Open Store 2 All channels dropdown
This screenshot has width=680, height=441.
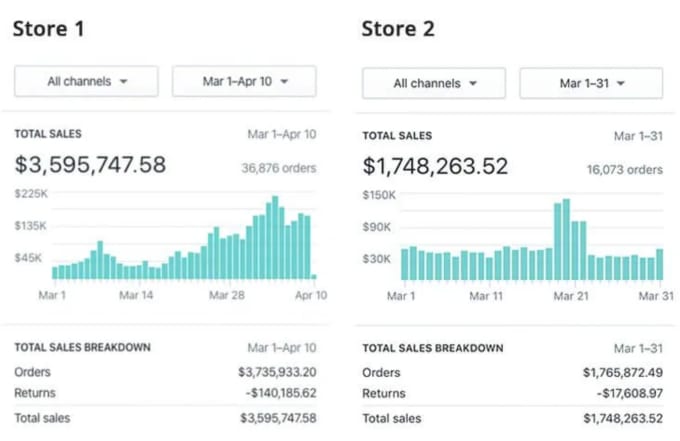(434, 83)
